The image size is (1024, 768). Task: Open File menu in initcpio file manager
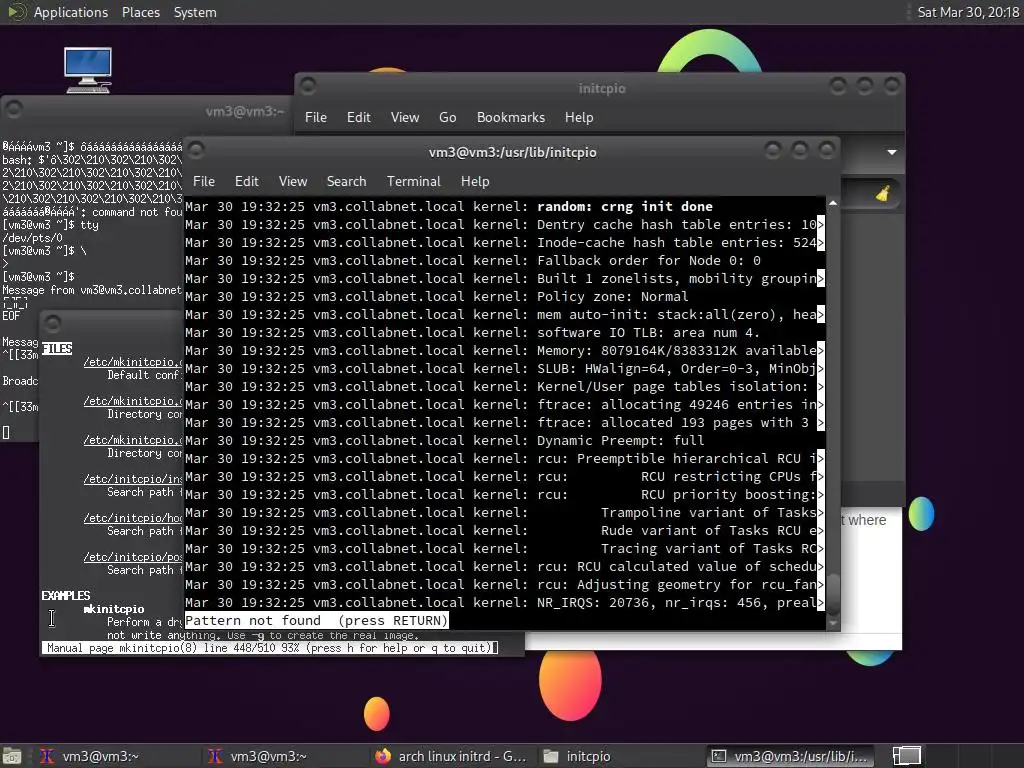(315, 118)
